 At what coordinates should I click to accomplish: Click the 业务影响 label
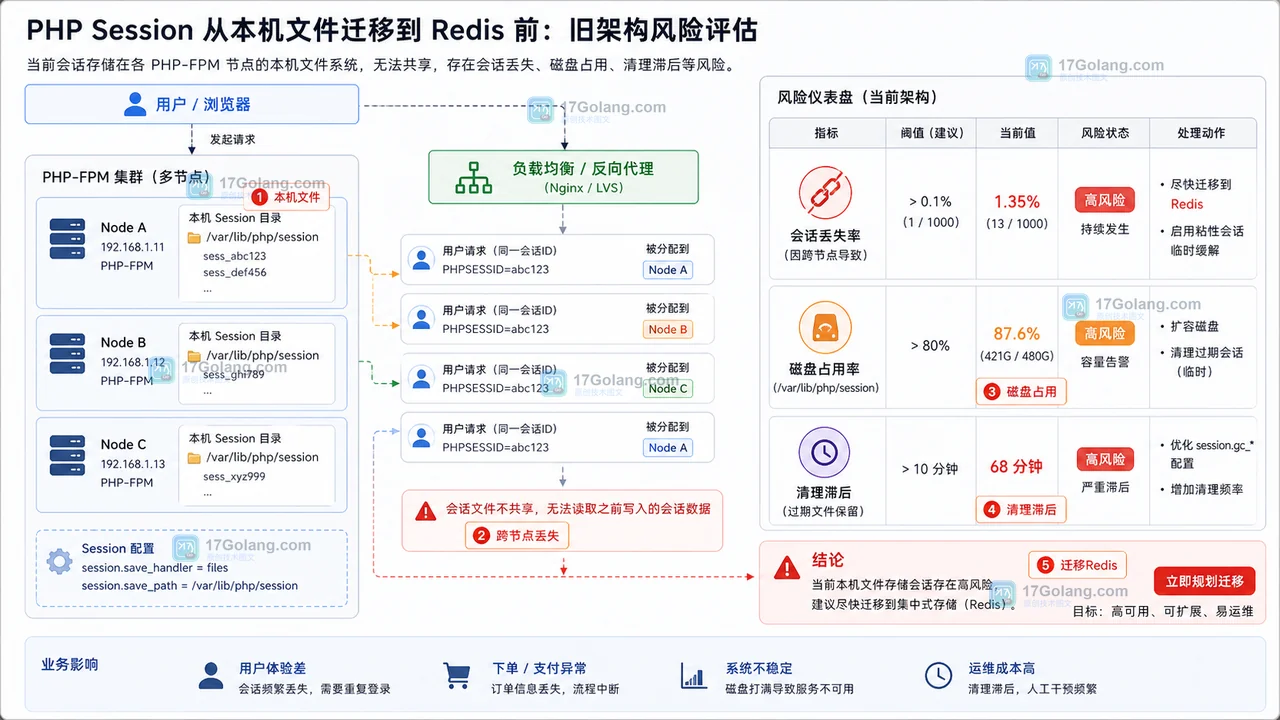coord(70,664)
